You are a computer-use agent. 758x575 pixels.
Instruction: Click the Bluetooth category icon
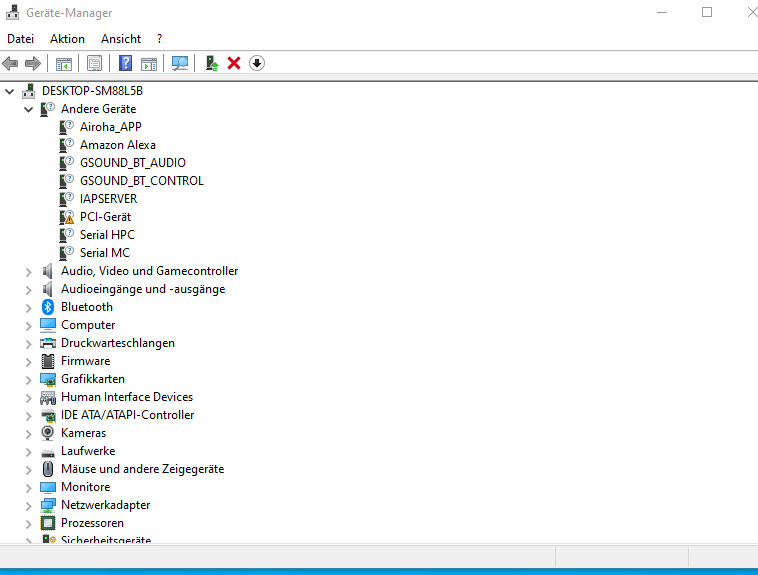(47, 307)
